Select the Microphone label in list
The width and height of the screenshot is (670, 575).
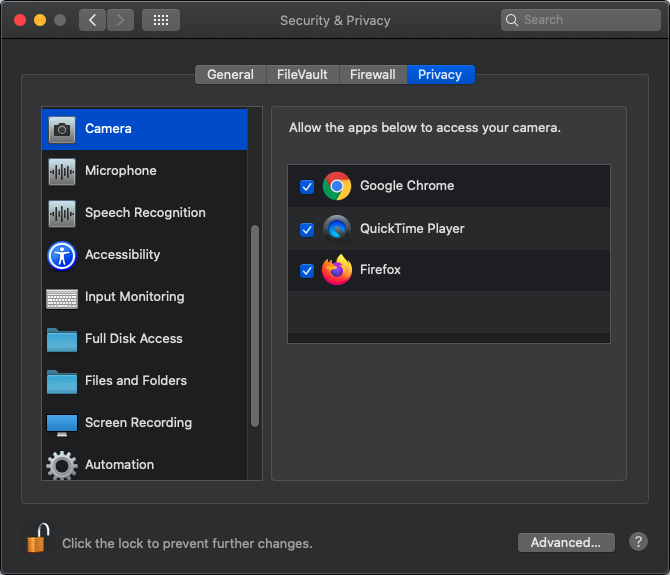[x=121, y=170]
